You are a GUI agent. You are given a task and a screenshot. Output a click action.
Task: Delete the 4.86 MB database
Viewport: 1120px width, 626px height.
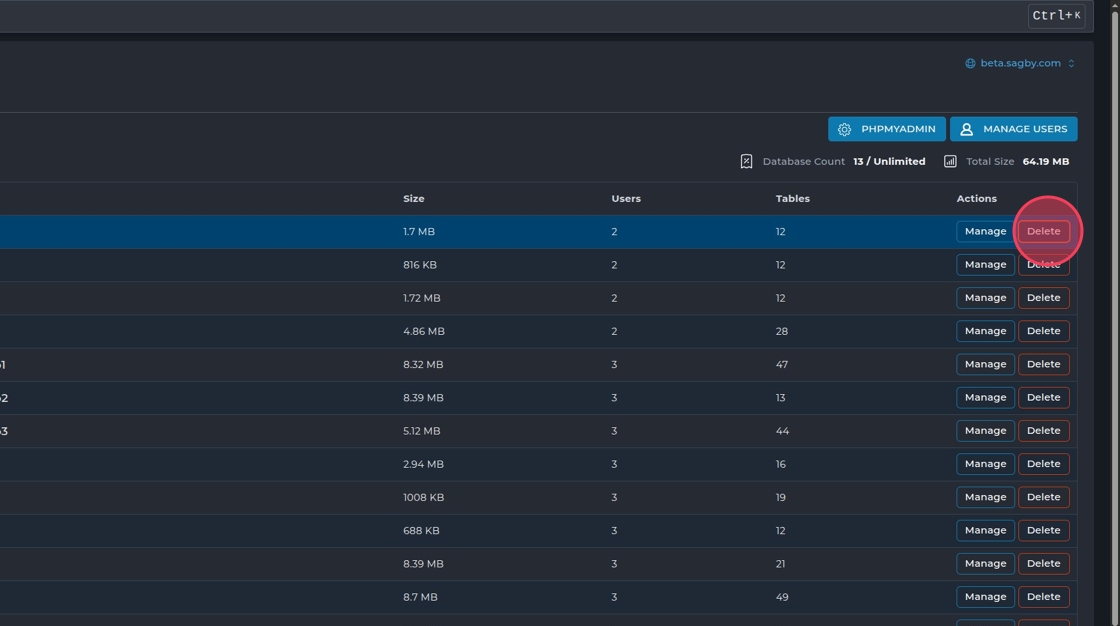pos(1043,331)
